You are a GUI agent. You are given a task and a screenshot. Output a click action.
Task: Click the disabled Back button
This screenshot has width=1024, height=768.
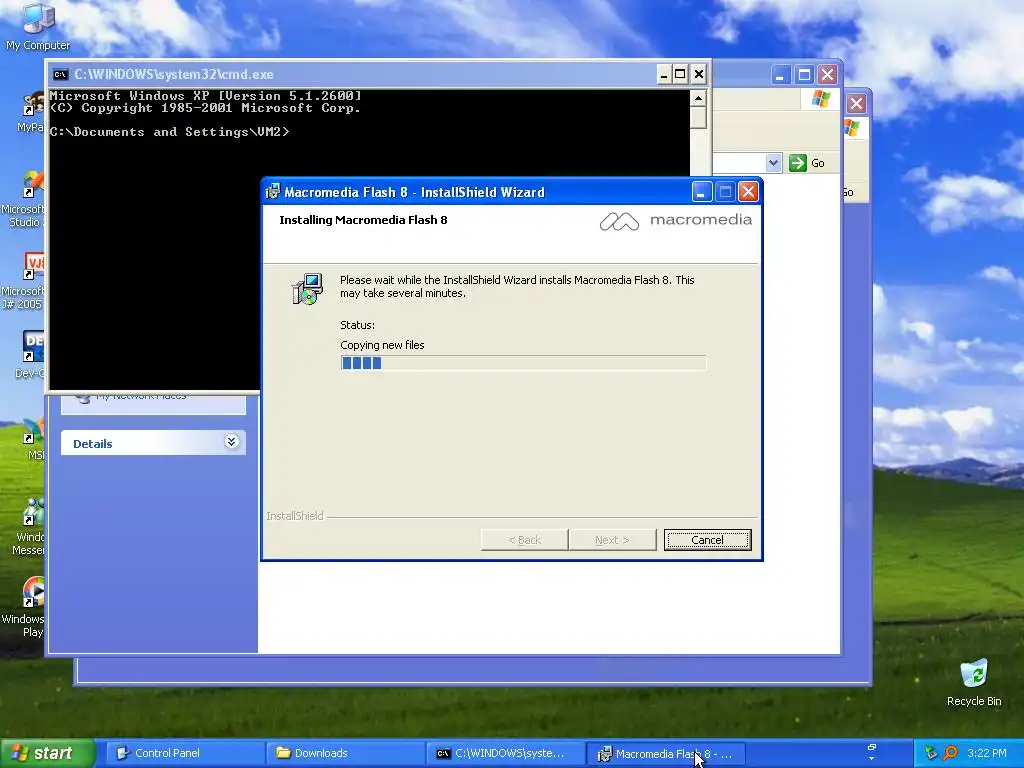(524, 540)
